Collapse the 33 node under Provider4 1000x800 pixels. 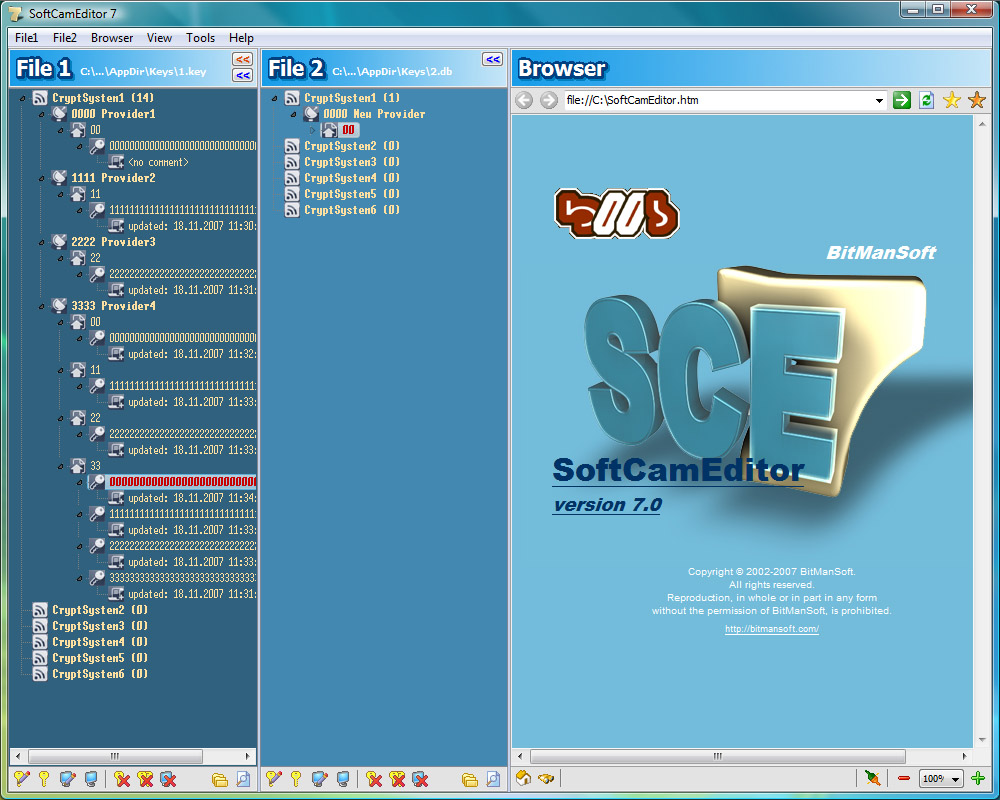tap(61, 466)
